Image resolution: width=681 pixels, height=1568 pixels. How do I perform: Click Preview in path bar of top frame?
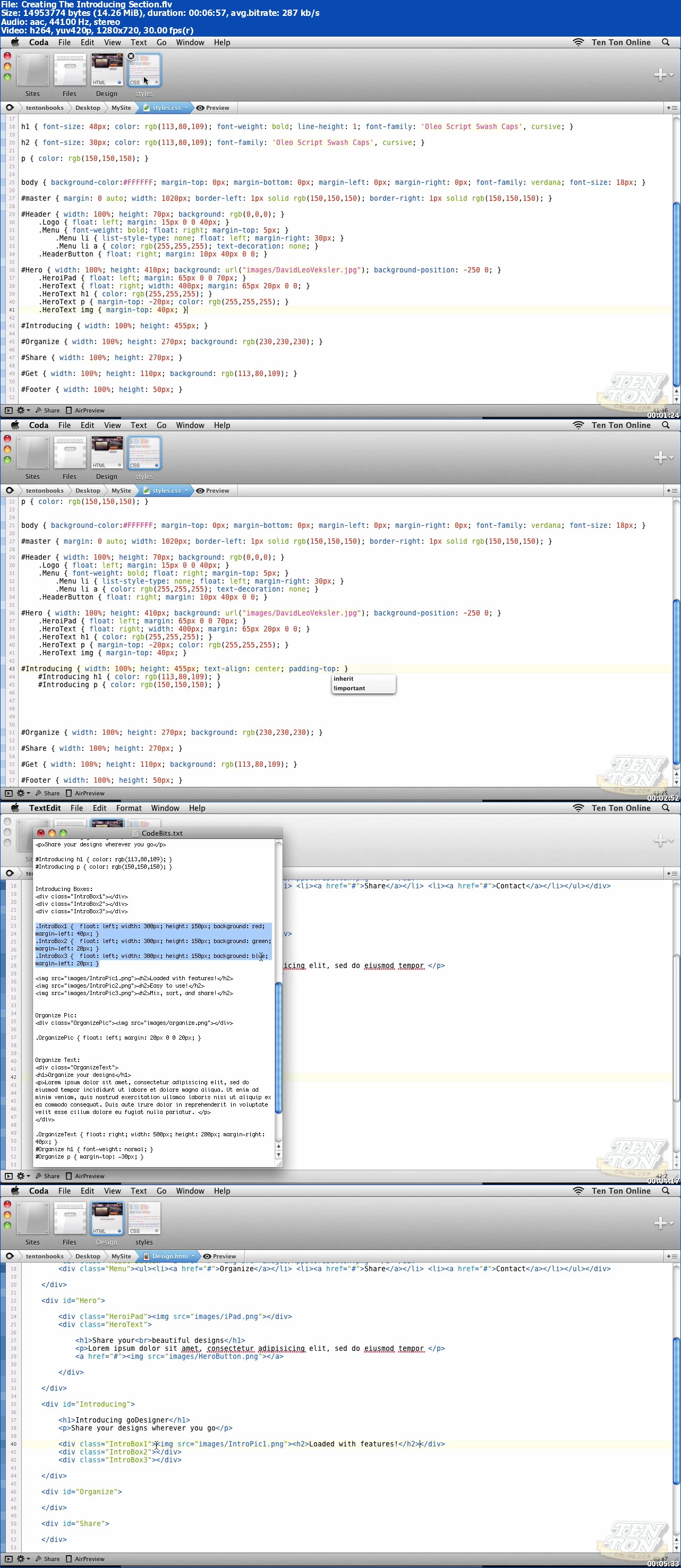click(x=212, y=108)
